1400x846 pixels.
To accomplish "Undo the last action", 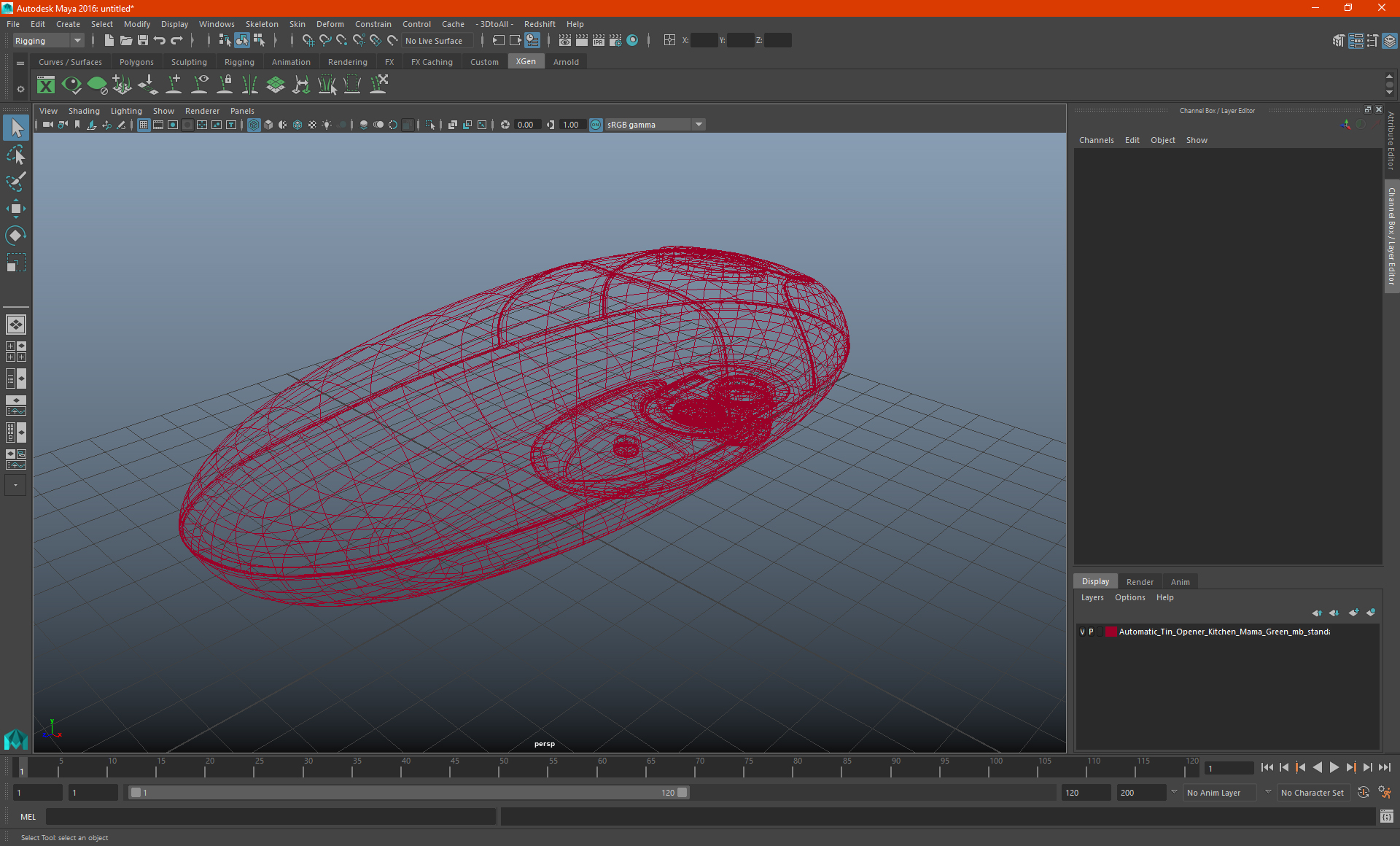I will pyautogui.click(x=160, y=41).
